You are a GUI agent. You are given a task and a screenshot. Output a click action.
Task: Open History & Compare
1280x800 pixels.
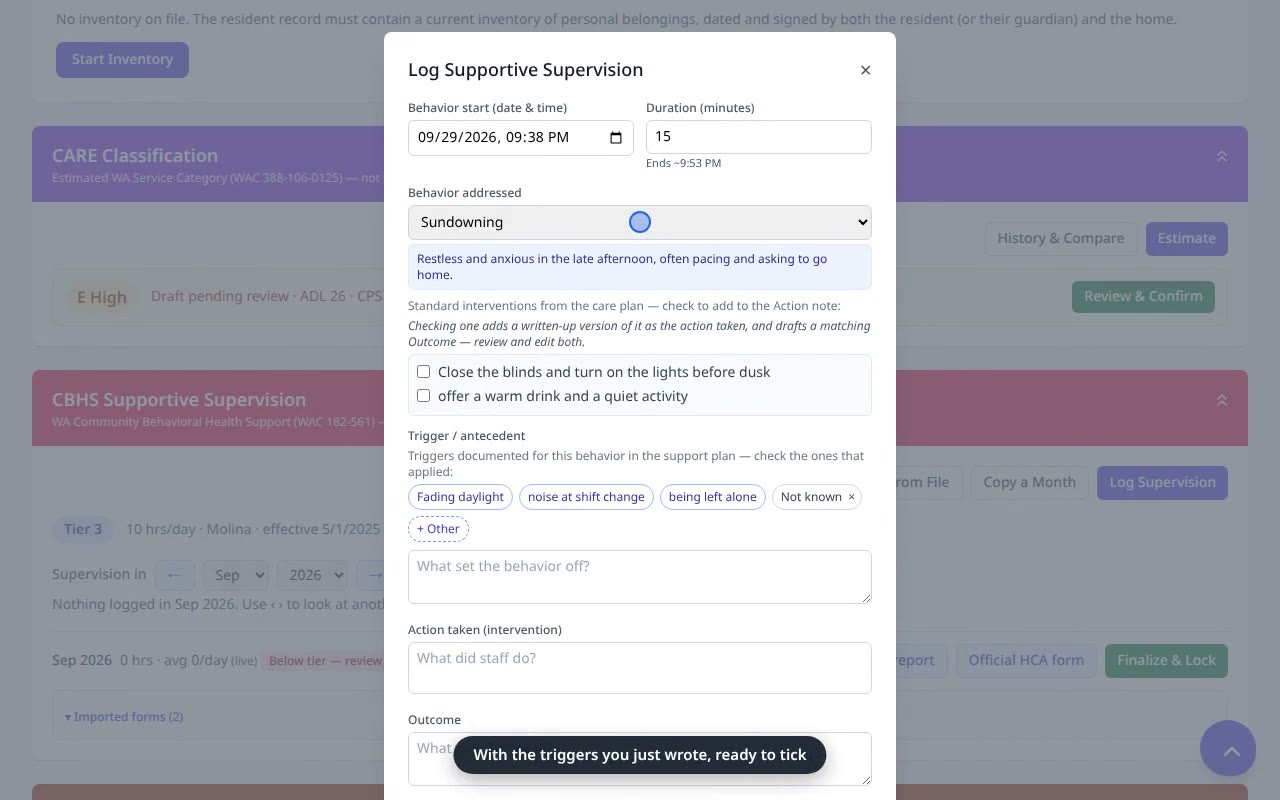[1061, 238]
